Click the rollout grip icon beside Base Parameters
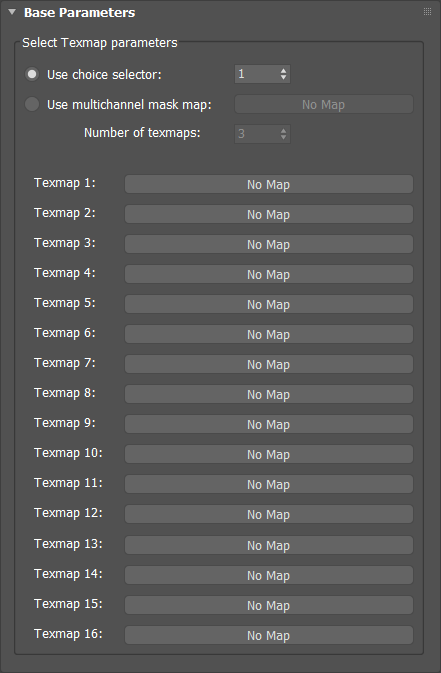This screenshot has height=673, width=441. point(427,12)
